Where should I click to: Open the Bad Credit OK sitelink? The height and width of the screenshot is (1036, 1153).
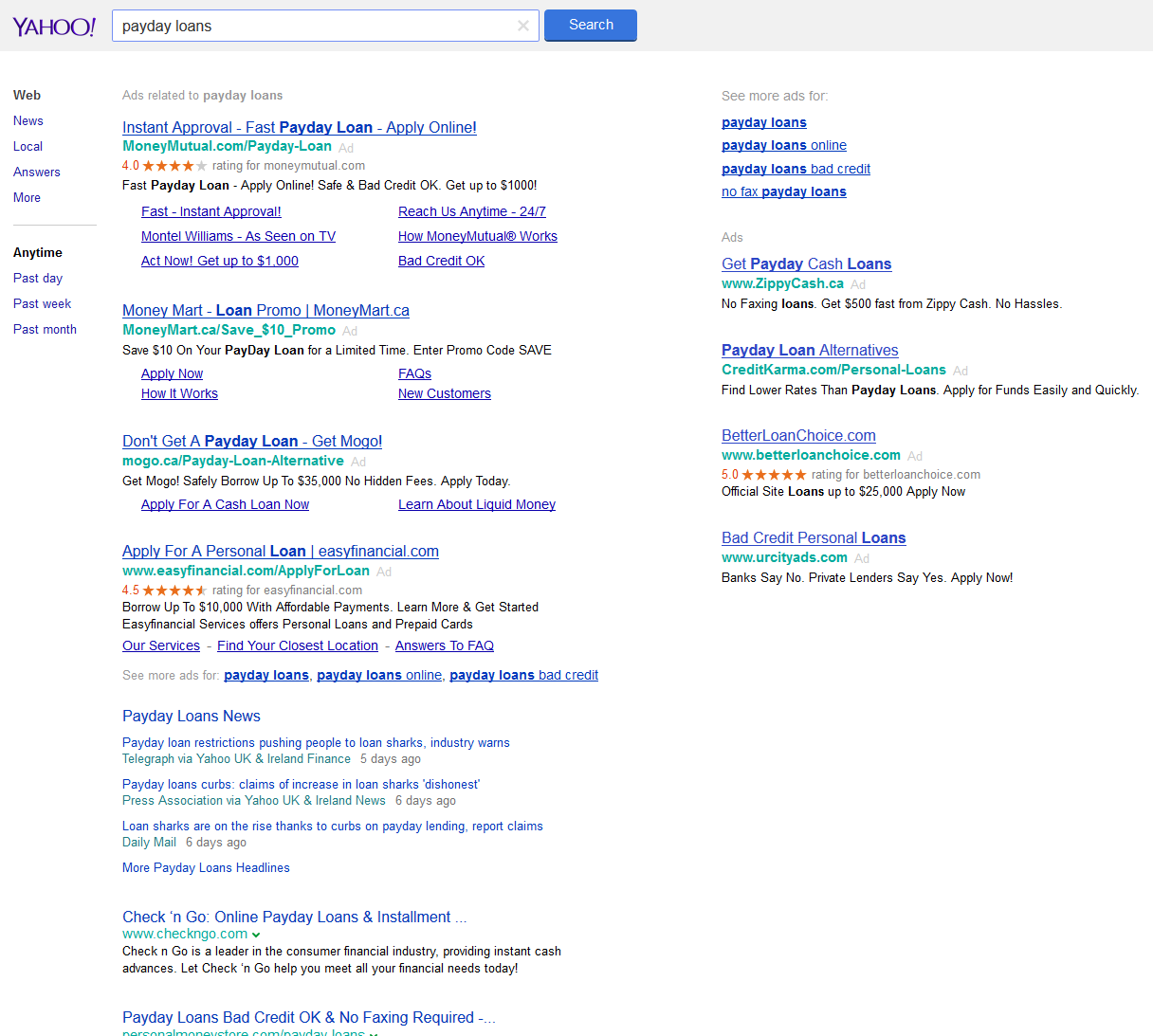[441, 262]
